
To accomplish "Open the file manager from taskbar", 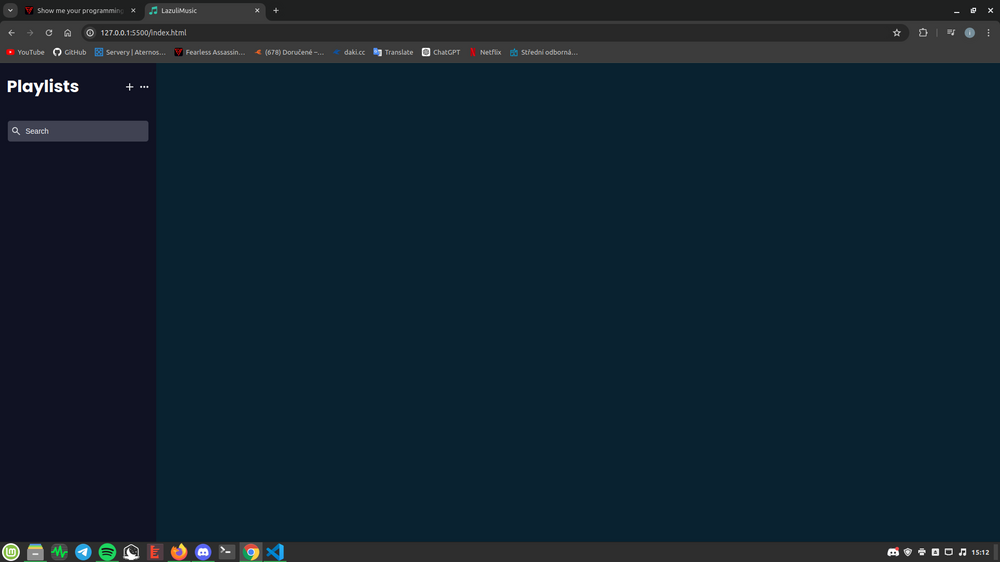I will (35, 552).
